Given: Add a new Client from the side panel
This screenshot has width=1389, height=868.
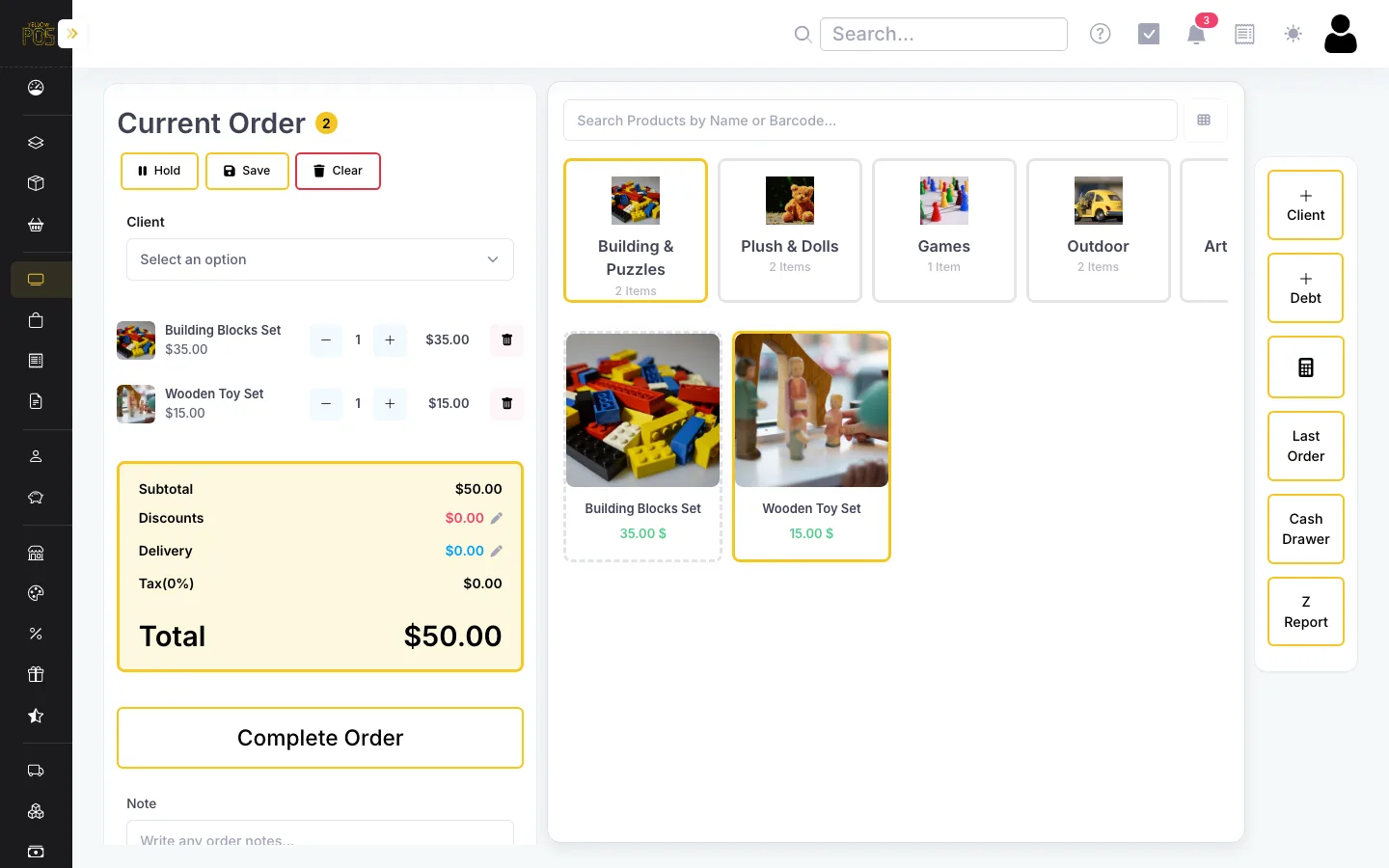Looking at the screenshot, I should click(1306, 205).
